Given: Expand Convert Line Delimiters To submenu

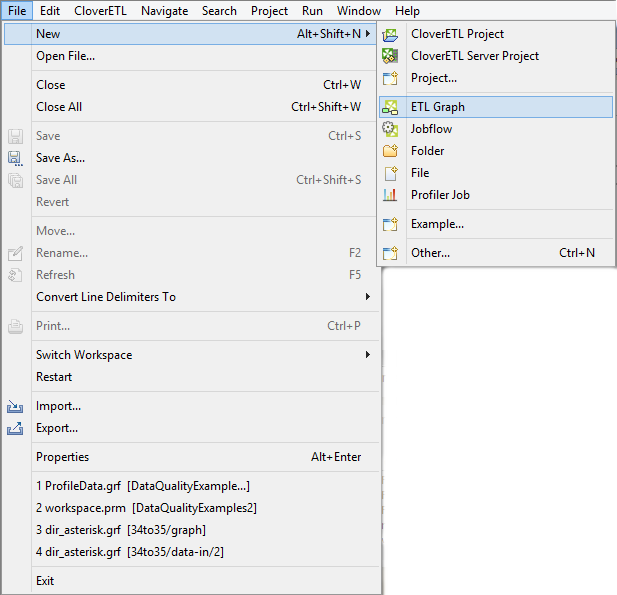Looking at the screenshot, I should (x=368, y=297).
